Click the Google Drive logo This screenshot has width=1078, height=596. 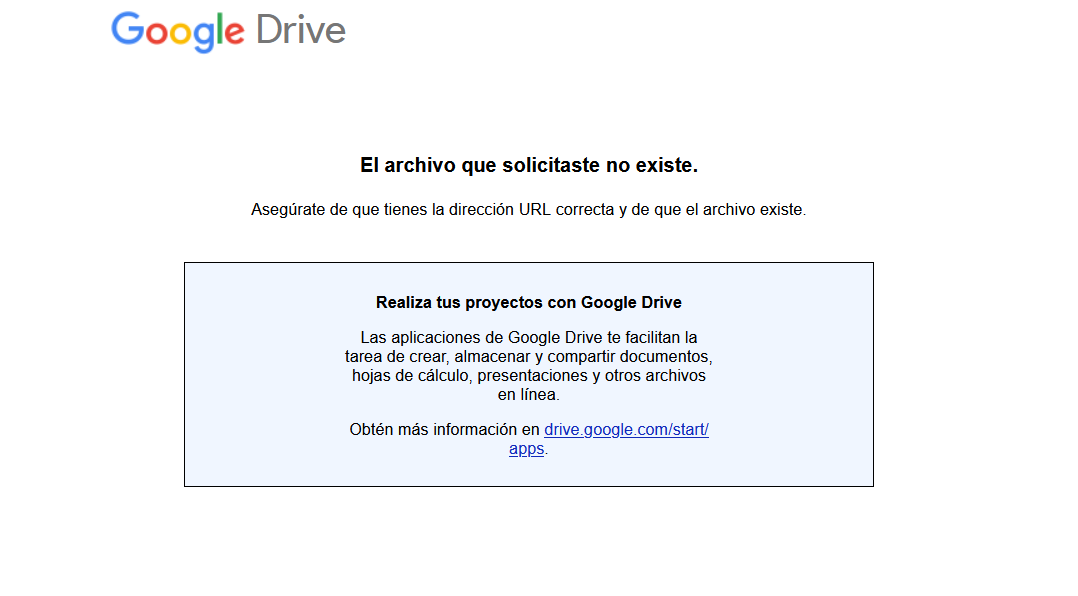click(228, 31)
